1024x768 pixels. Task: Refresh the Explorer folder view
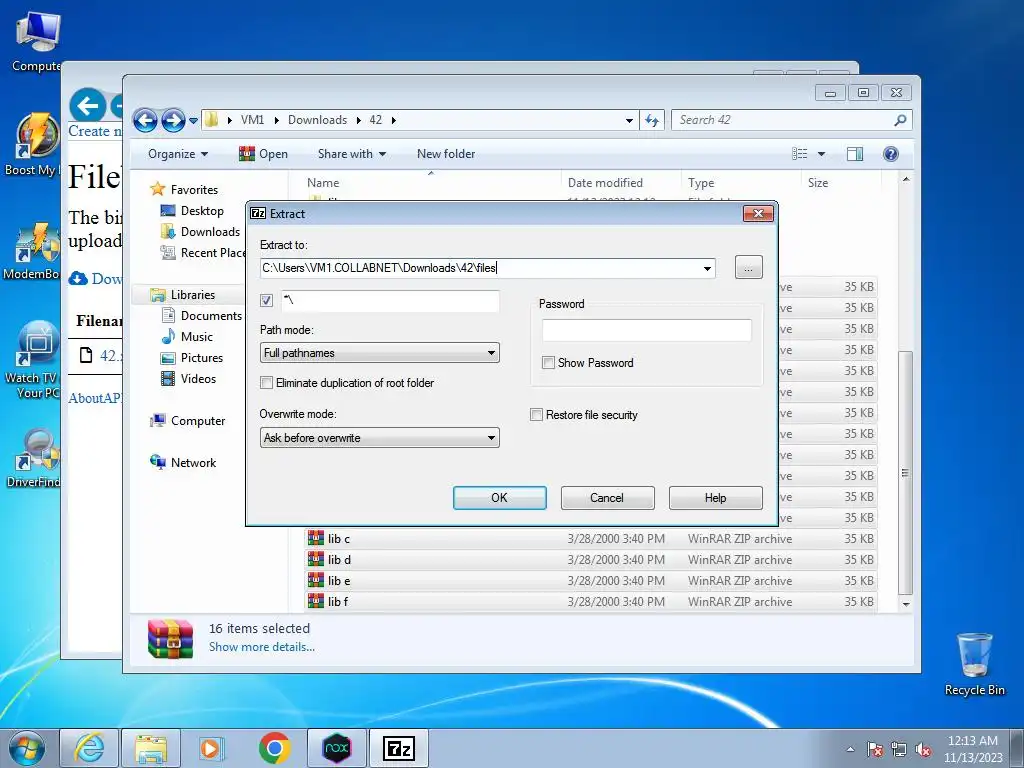pos(652,120)
